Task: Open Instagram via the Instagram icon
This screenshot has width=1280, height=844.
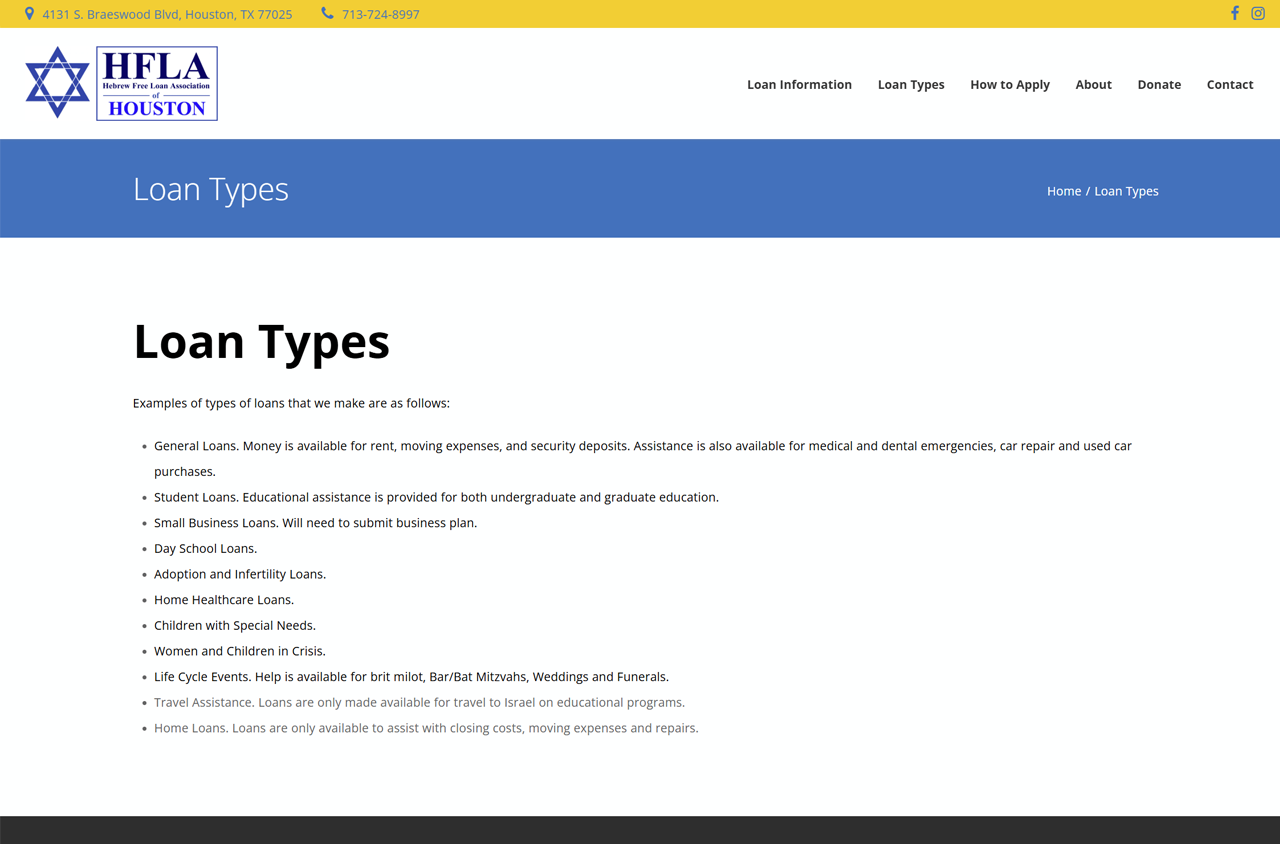Action: [1258, 13]
